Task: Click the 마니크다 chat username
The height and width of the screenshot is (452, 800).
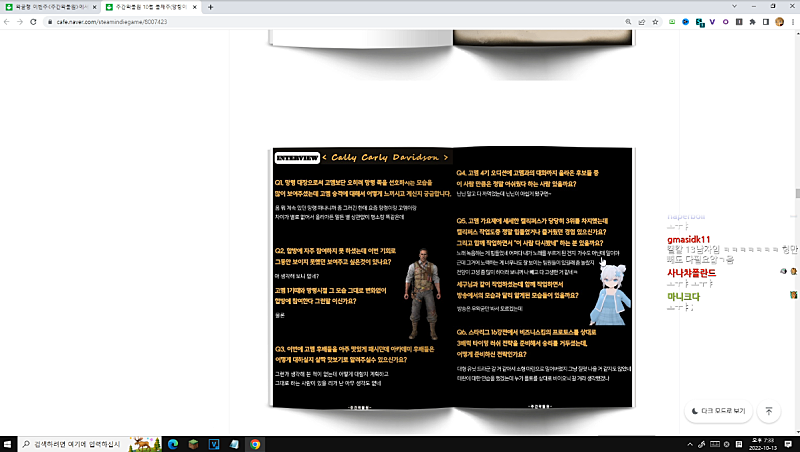Action: point(683,296)
